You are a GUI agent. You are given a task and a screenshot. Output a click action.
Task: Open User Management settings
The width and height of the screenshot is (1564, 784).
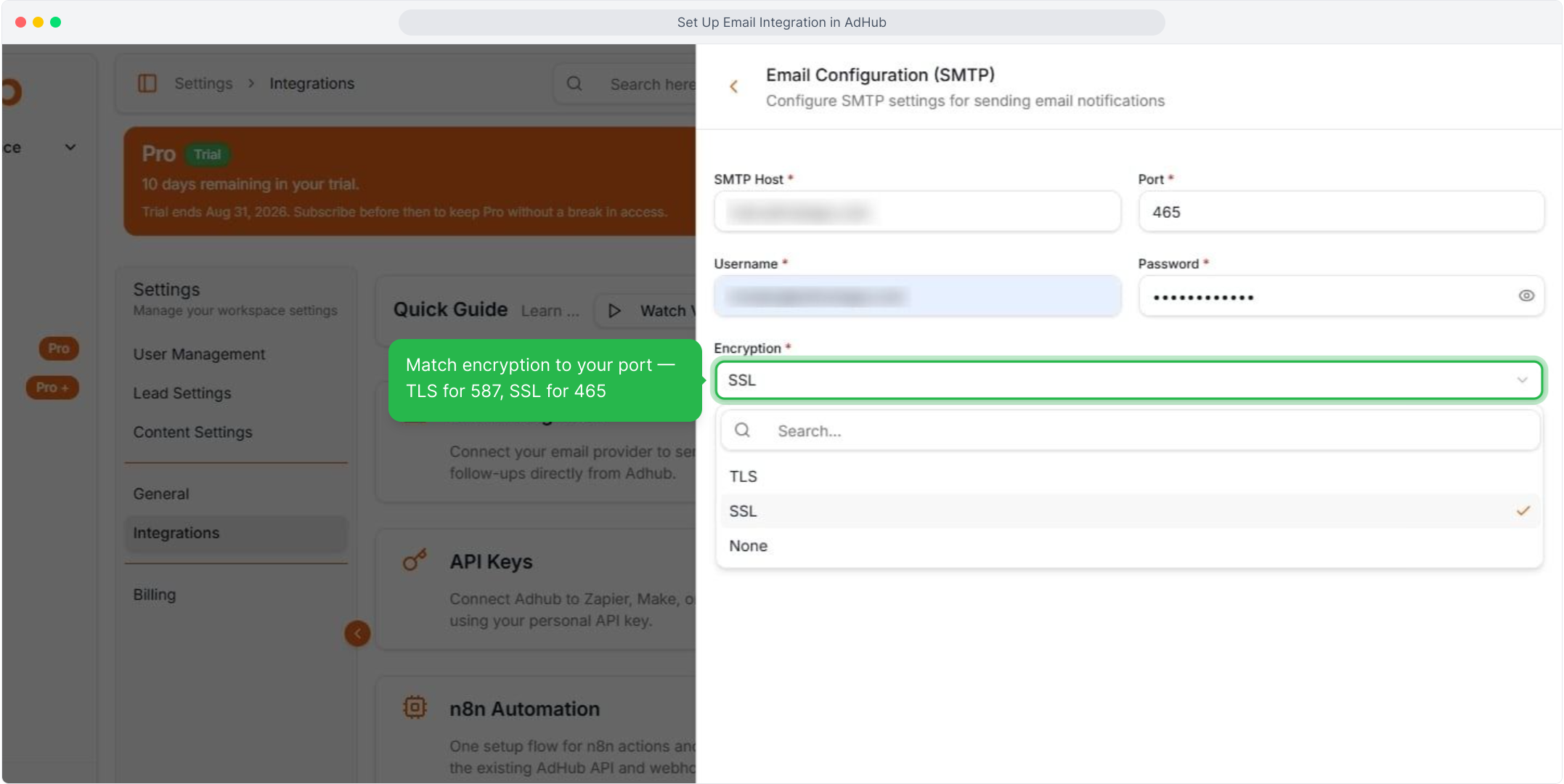[x=199, y=354]
